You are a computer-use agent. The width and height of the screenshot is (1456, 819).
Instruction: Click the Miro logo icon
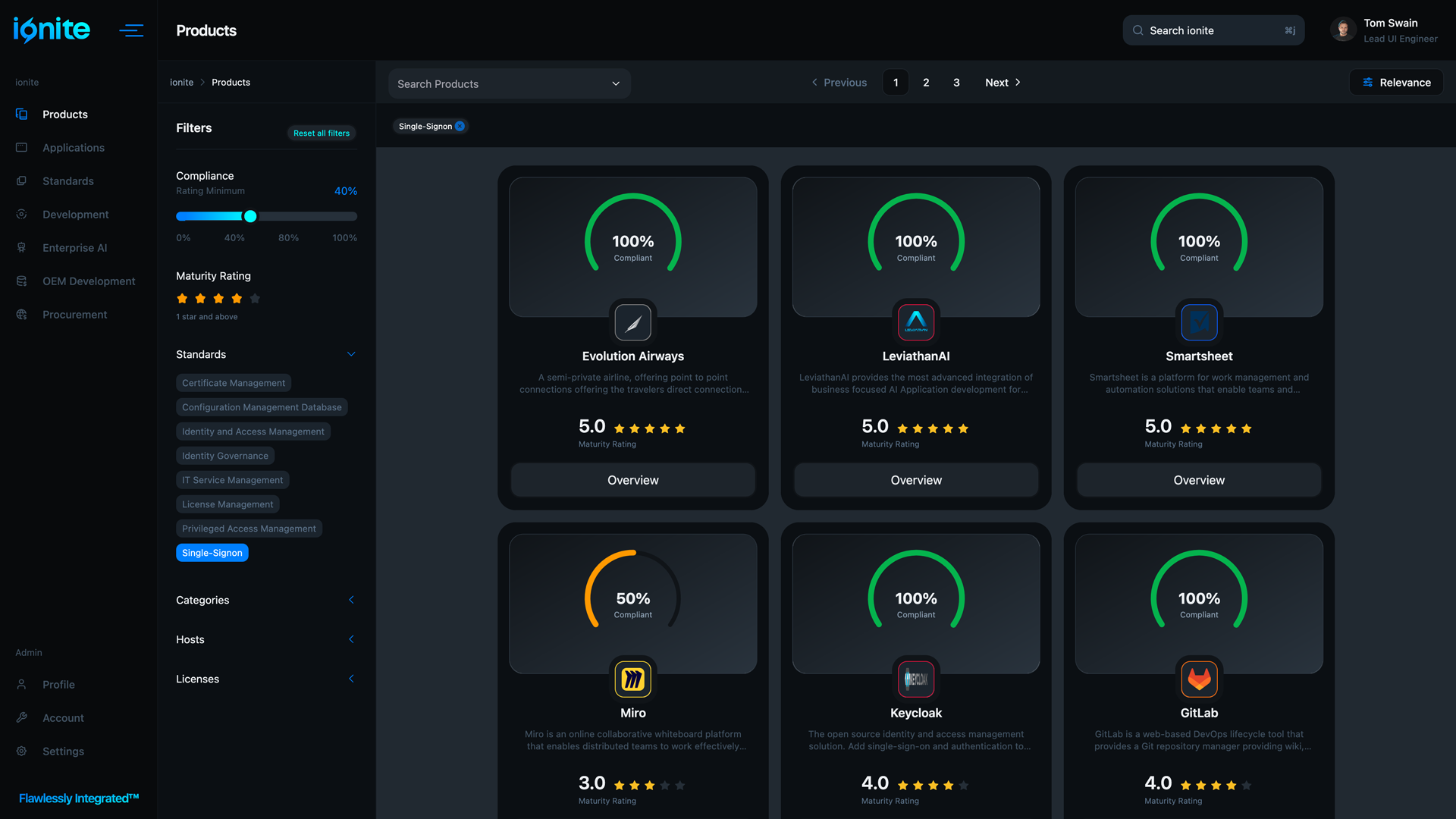[x=633, y=679]
